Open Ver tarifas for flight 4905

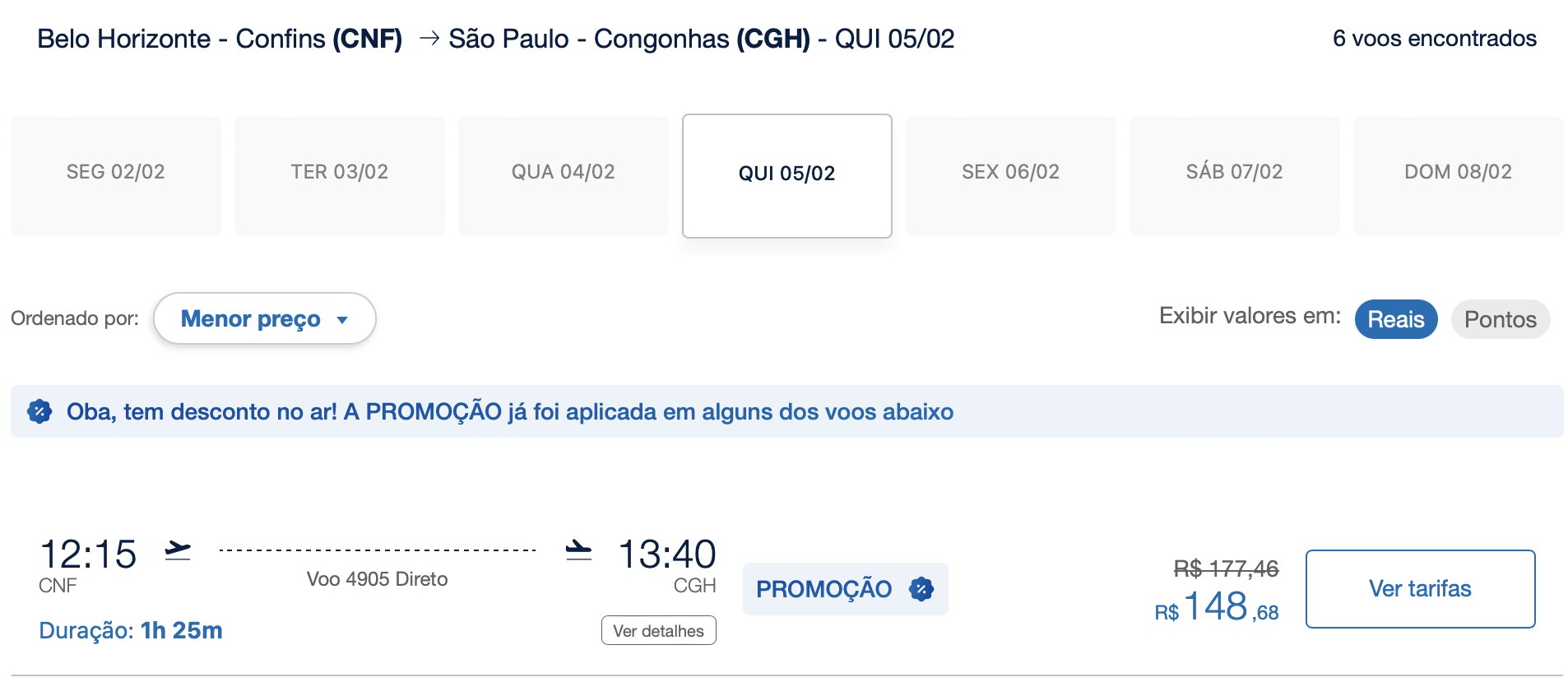click(x=1420, y=589)
